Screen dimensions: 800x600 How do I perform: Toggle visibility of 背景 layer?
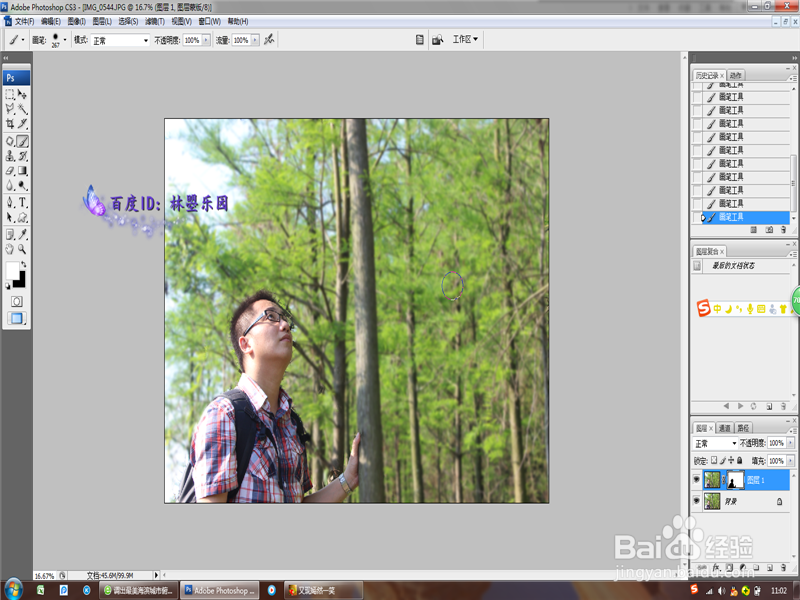[696, 501]
